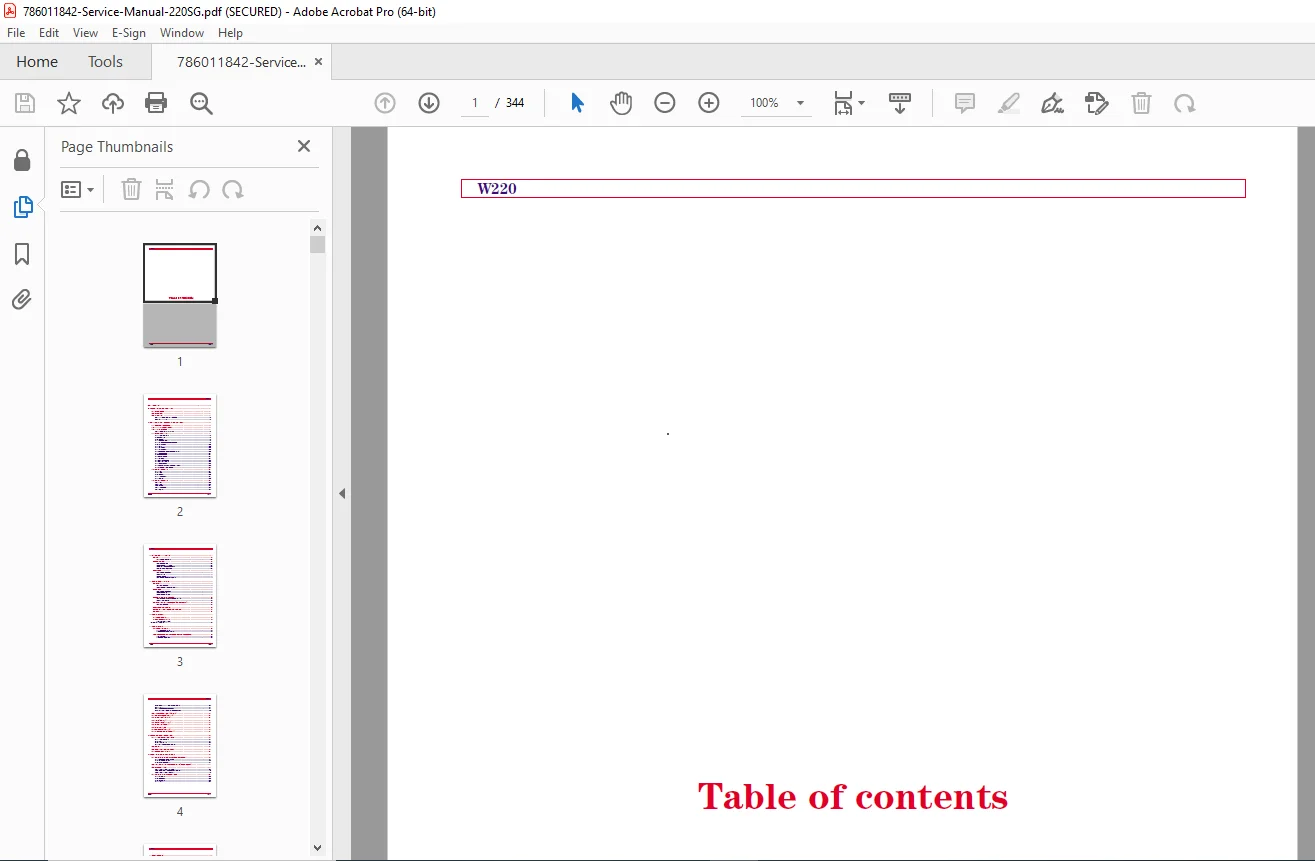Select page 3 thumbnail
The height and width of the screenshot is (861, 1315).
coord(180,595)
